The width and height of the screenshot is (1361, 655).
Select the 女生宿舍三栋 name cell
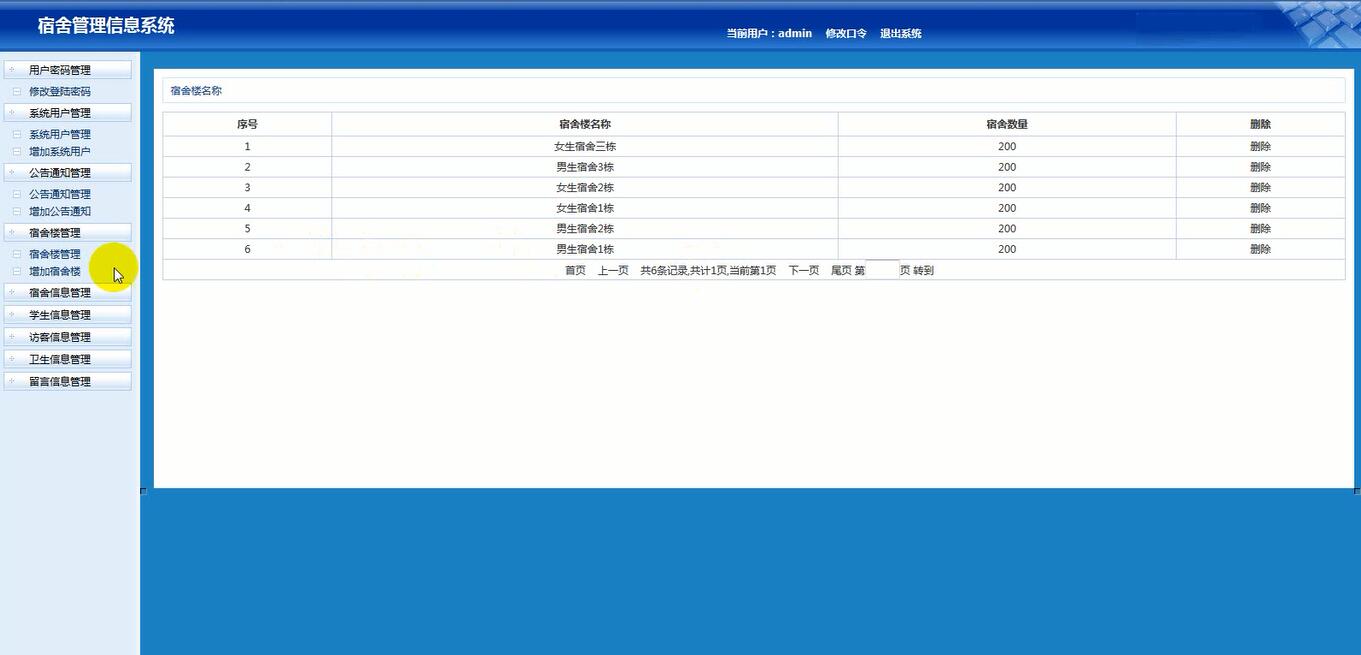(585, 146)
